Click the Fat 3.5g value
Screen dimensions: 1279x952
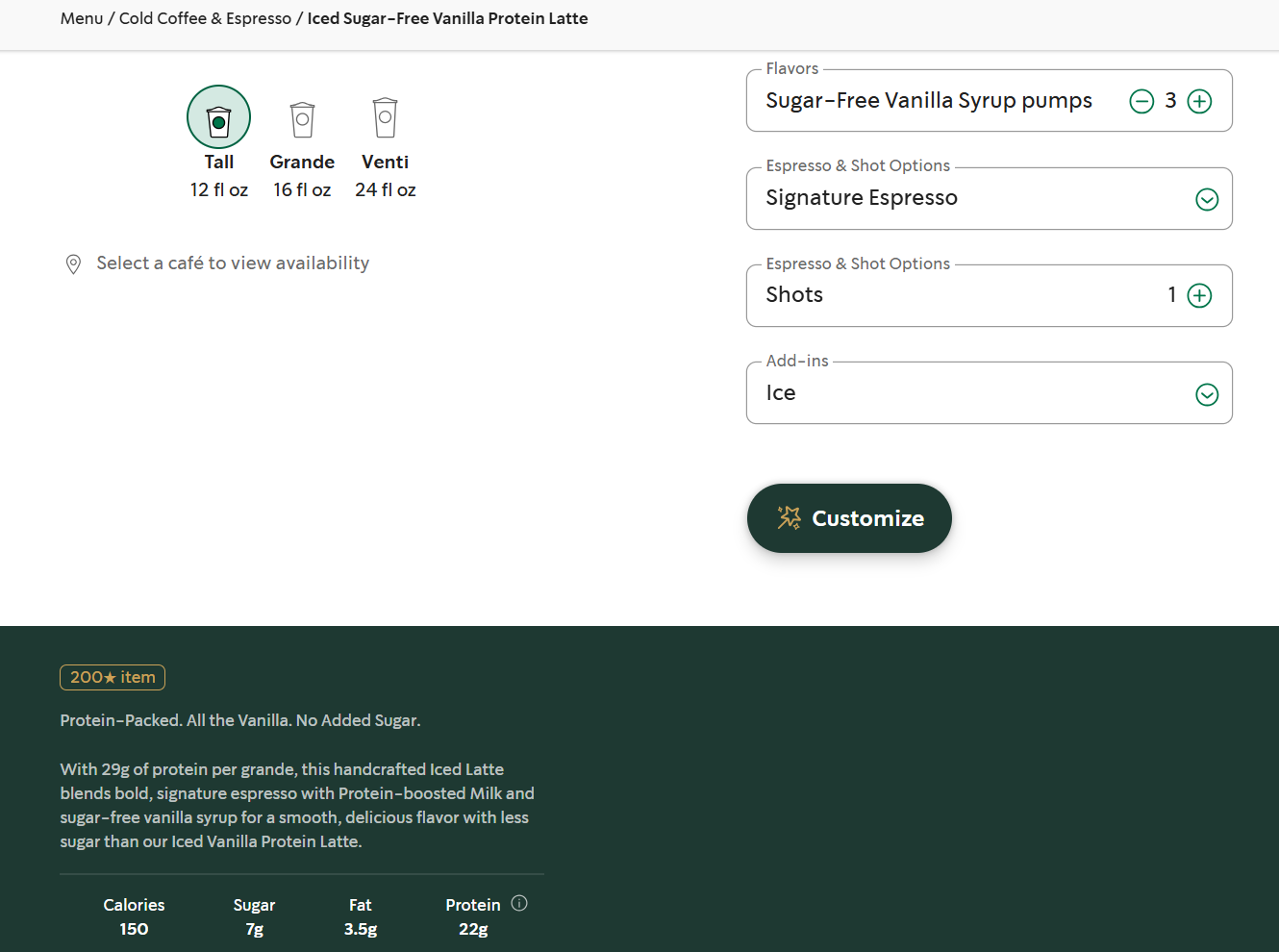pos(361,929)
